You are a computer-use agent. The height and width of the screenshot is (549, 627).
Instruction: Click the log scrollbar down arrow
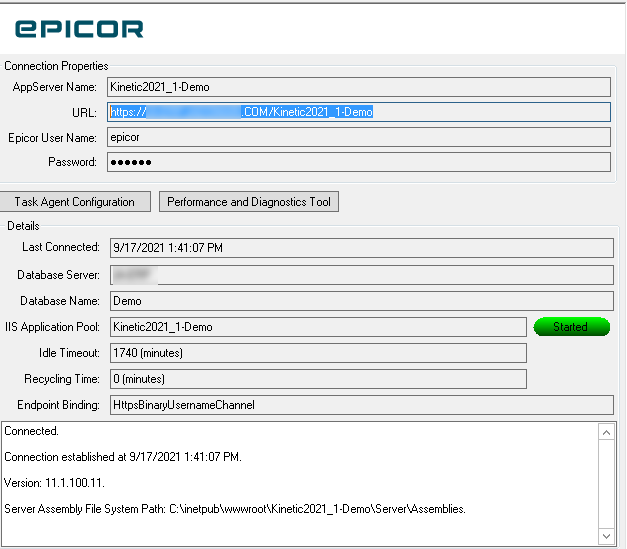click(606, 536)
